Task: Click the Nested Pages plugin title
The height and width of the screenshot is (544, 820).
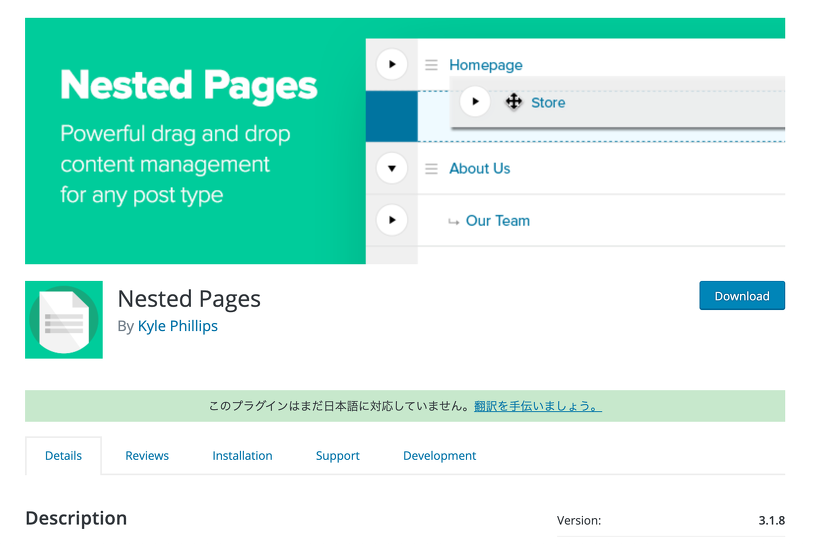Action: (x=189, y=299)
